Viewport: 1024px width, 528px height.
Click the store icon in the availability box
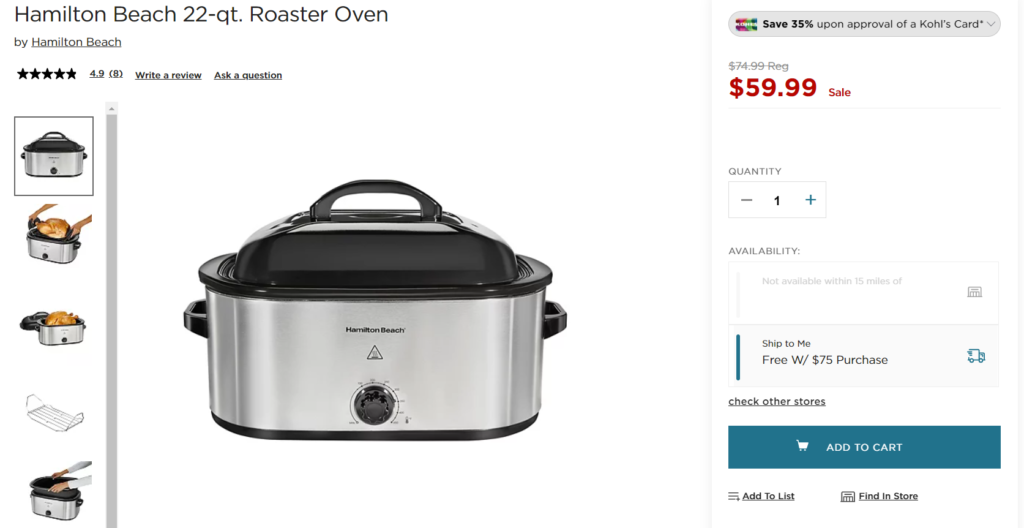[x=974, y=292]
